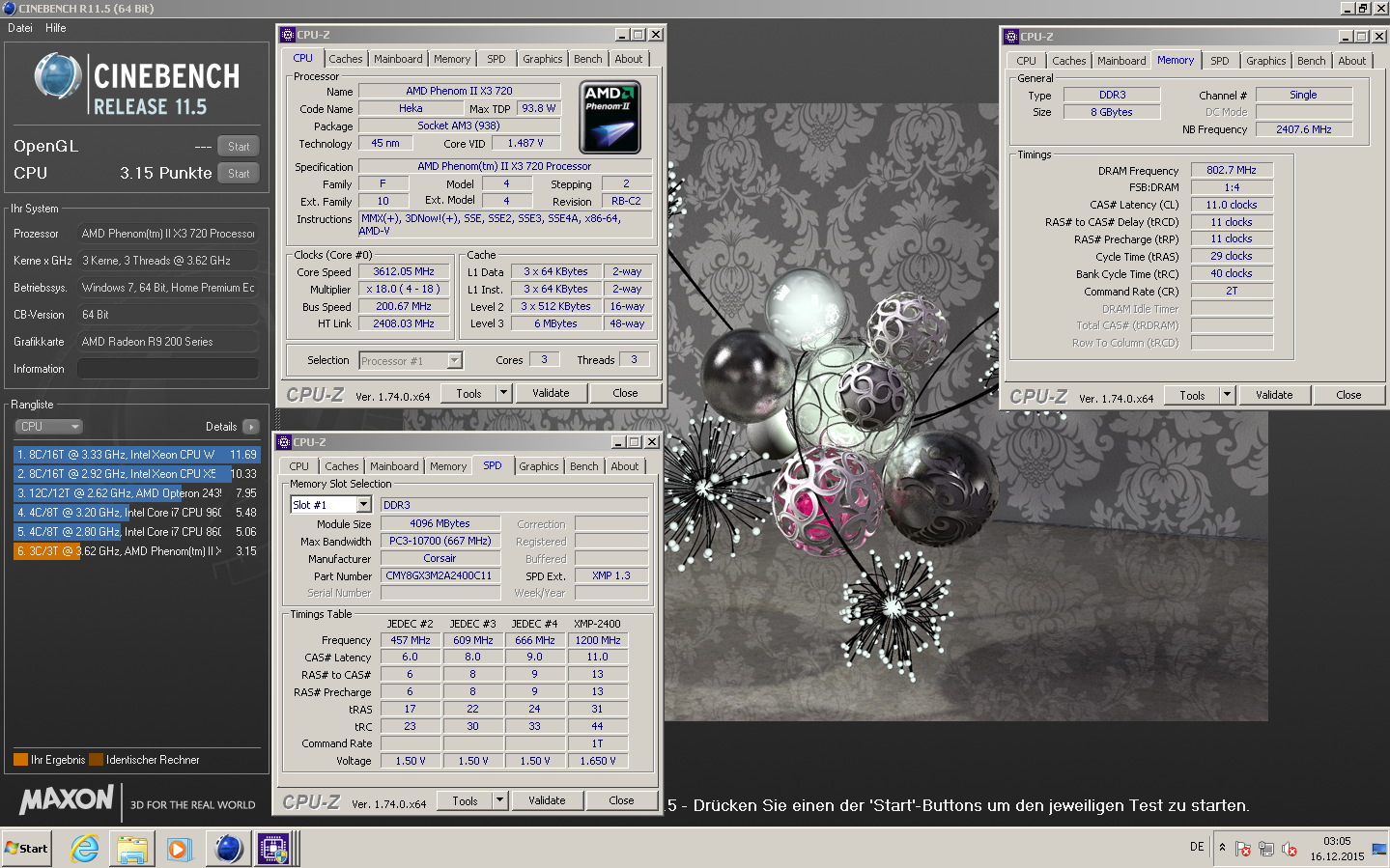The image size is (1390, 868).
Task: Switch to Caches tab in top CPU-Z window
Action: [x=345, y=59]
